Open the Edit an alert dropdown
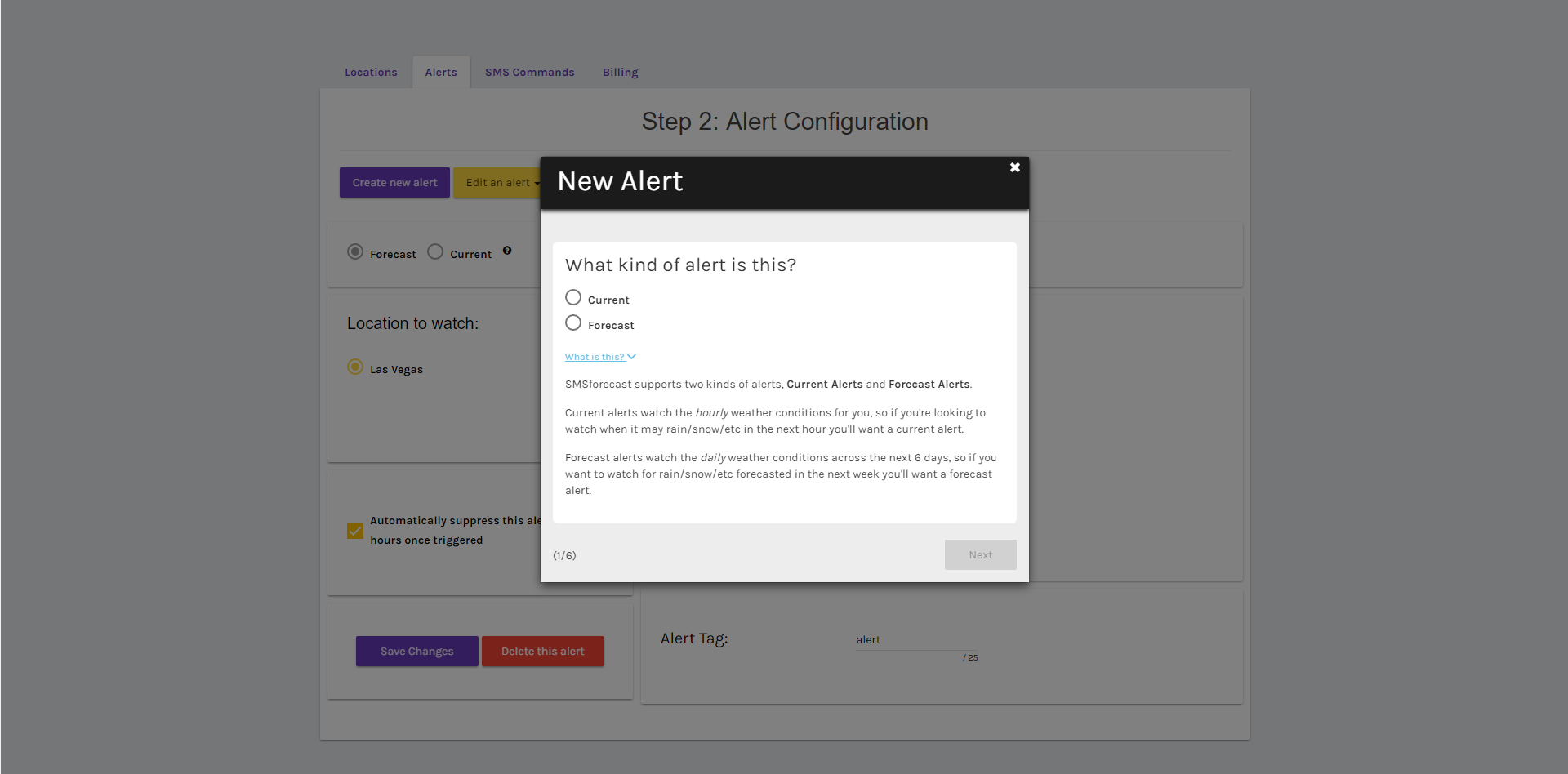 tap(497, 183)
